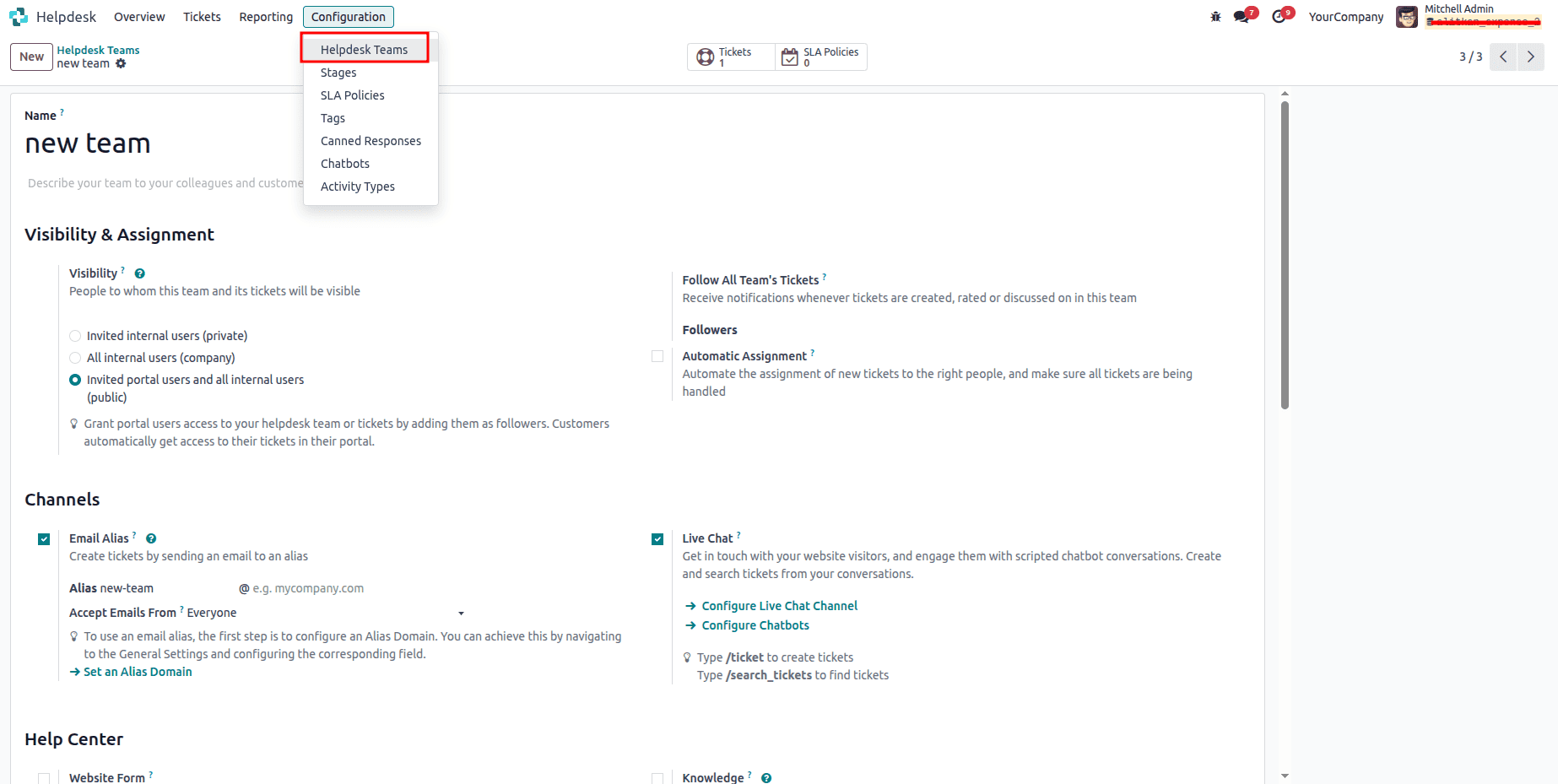Enable Automatic Assignment for the team
Screen dimensions: 1558x784
click(x=657, y=356)
